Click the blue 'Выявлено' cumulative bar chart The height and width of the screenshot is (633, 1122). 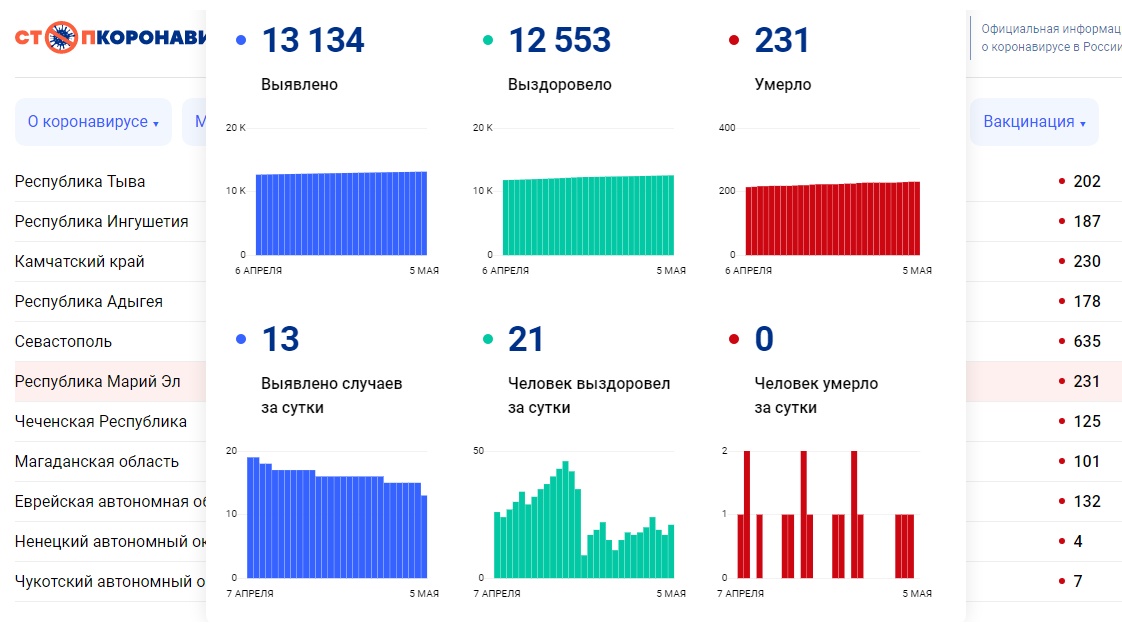point(341,213)
